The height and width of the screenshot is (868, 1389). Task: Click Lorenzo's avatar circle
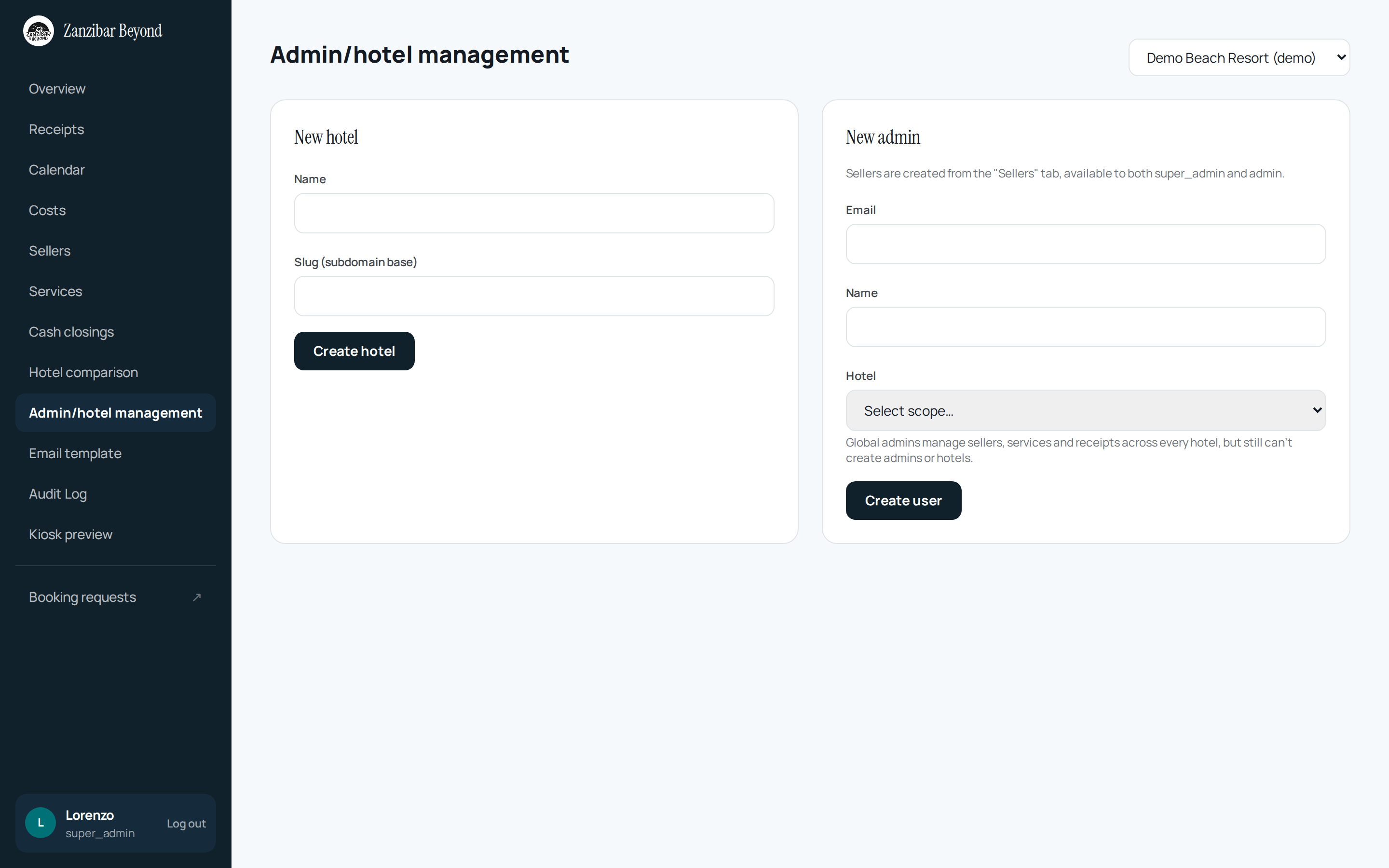40,823
